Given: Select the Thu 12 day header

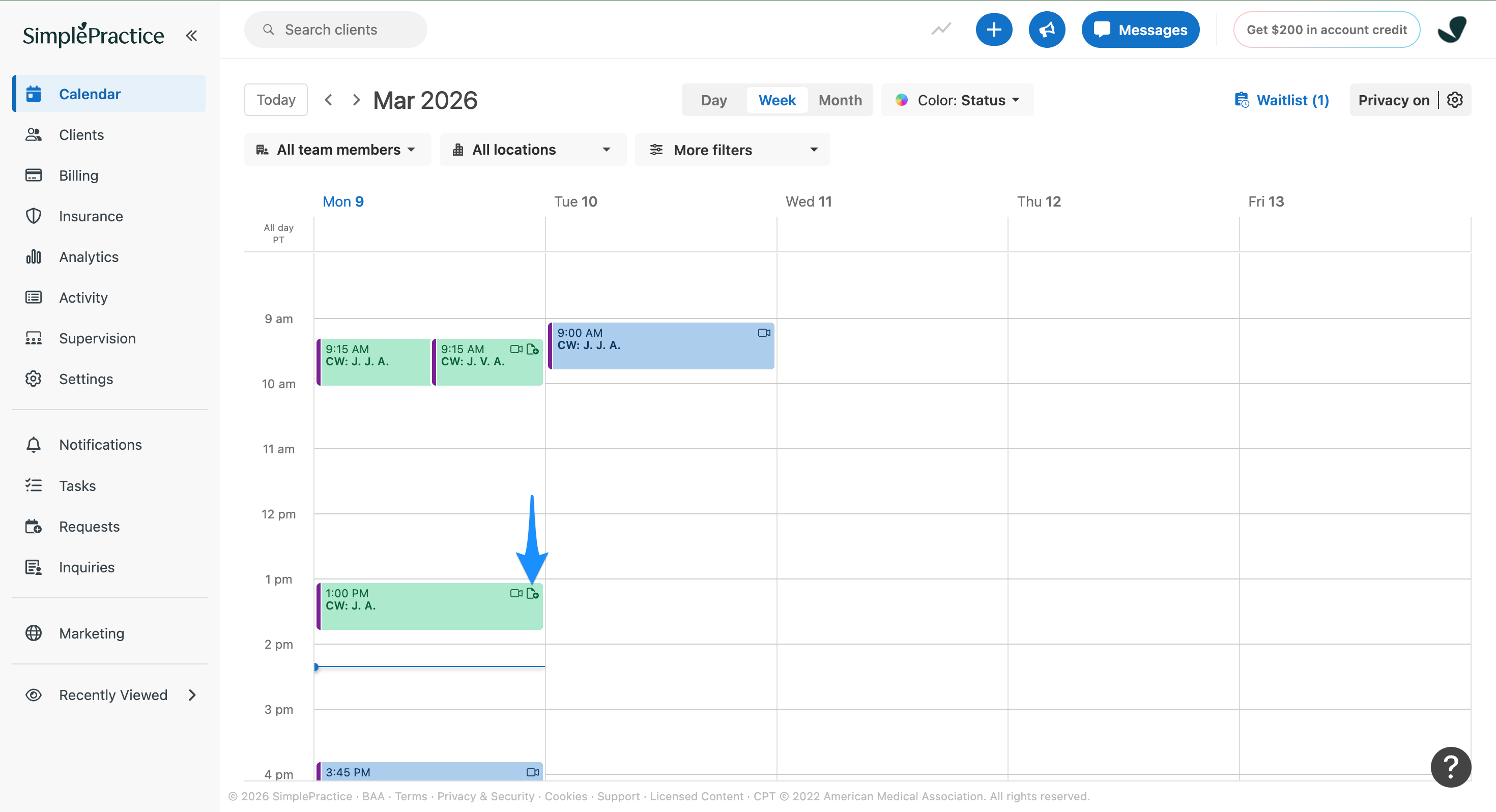Looking at the screenshot, I should [1039, 201].
